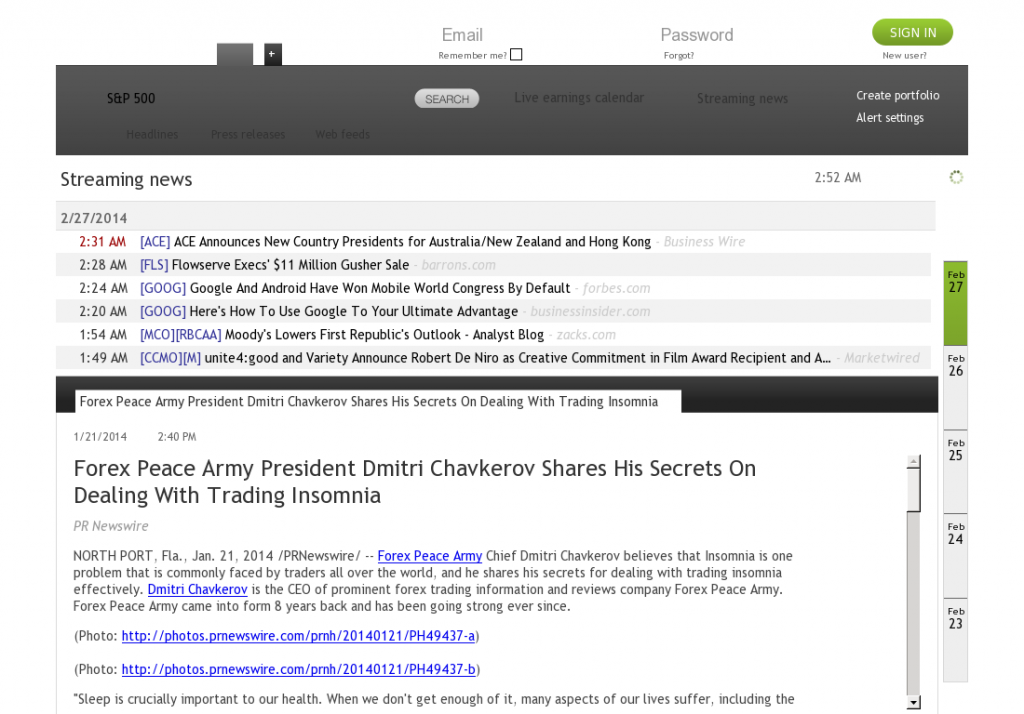This screenshot has width=1024, height=714.
Task: Open the Dmitri Chavkerov hyperlink
Action: click(x=197, y=589)
